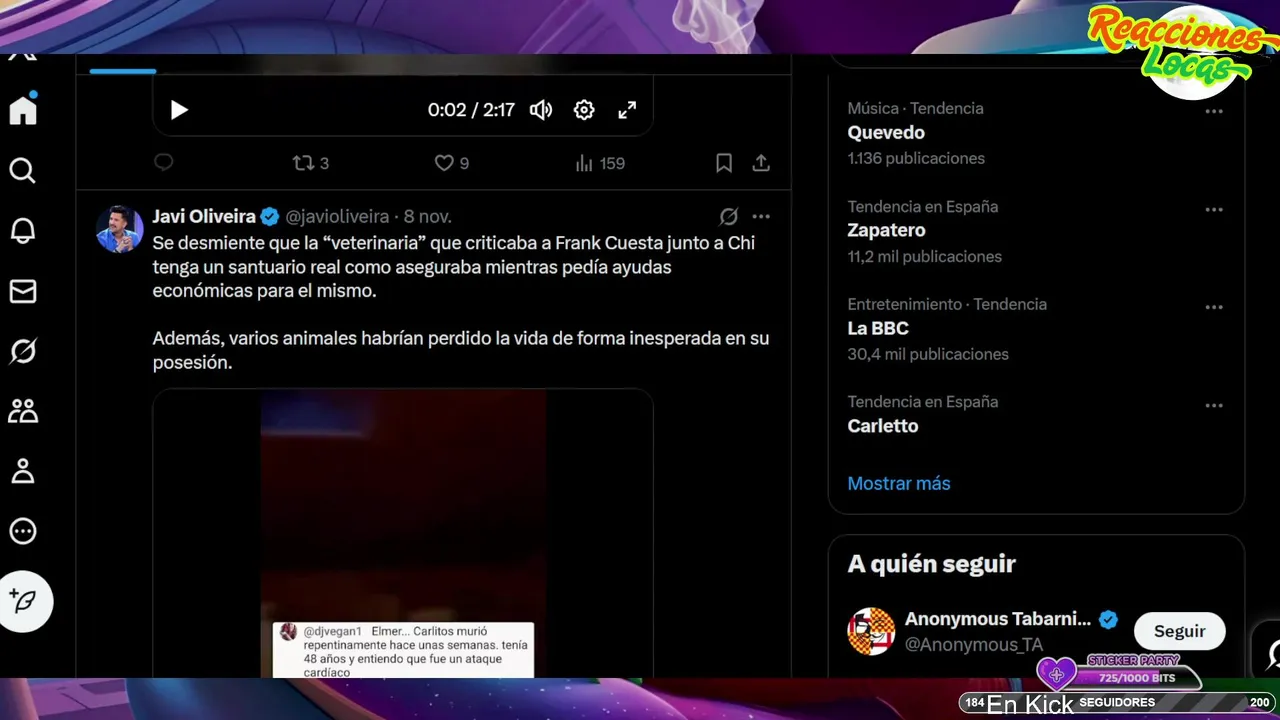
Task: Open more options for La BBC trend
Action: 1214,307
